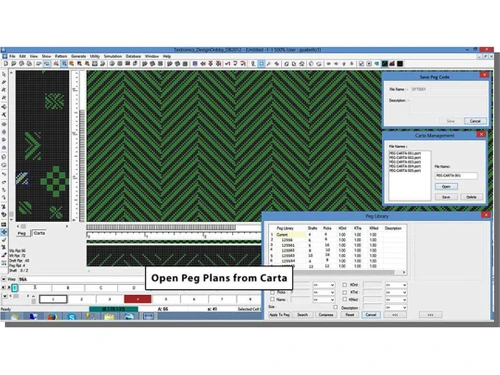Select the striped circle pattern thumbnail
This screenshot has width=500, height=375.
pyautogui.click(x=25, y=208)
